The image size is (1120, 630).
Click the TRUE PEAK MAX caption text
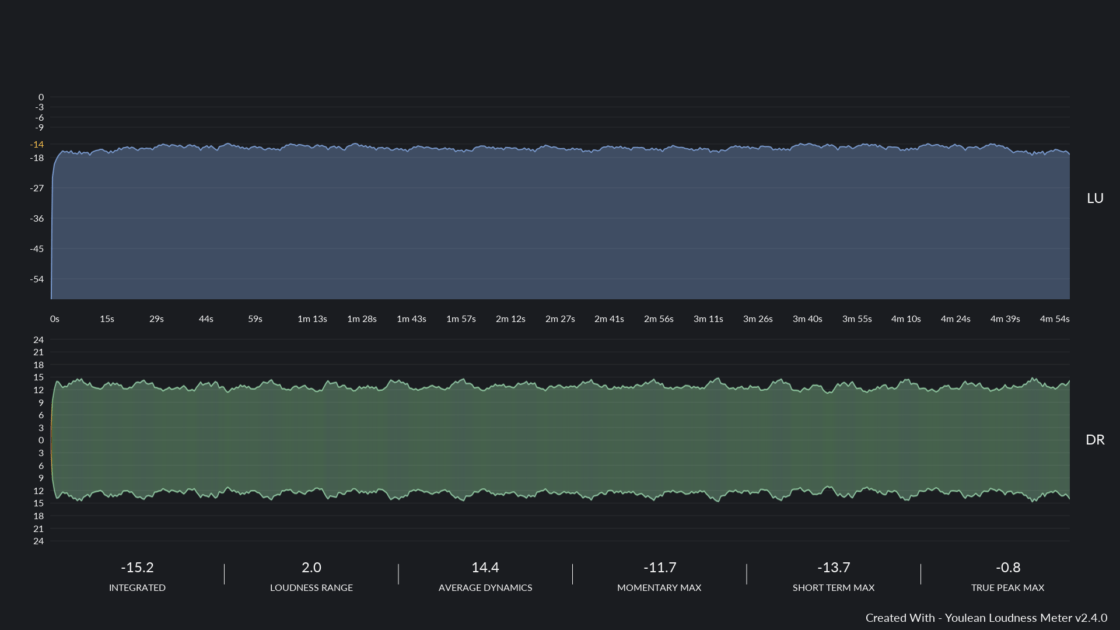coord(1007,588)
